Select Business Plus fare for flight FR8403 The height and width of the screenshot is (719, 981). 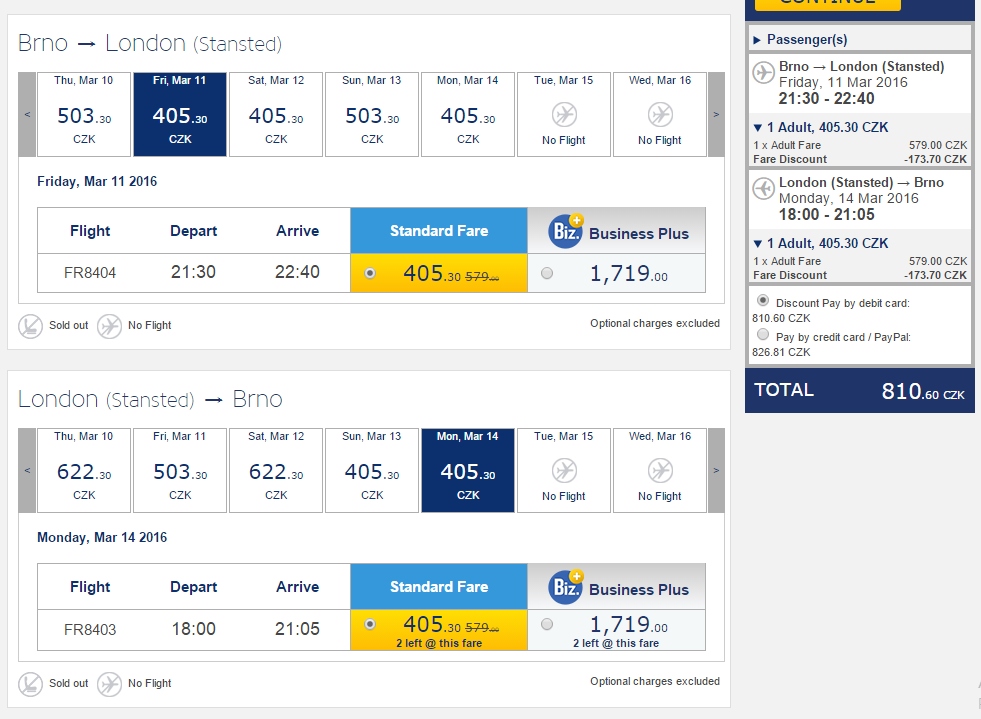tap(547, 624)
